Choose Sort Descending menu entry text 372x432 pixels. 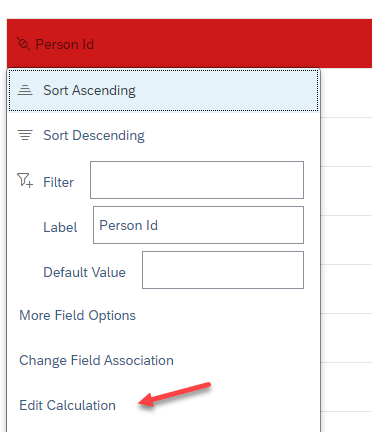pyautogui.click(x=94, y=135)
